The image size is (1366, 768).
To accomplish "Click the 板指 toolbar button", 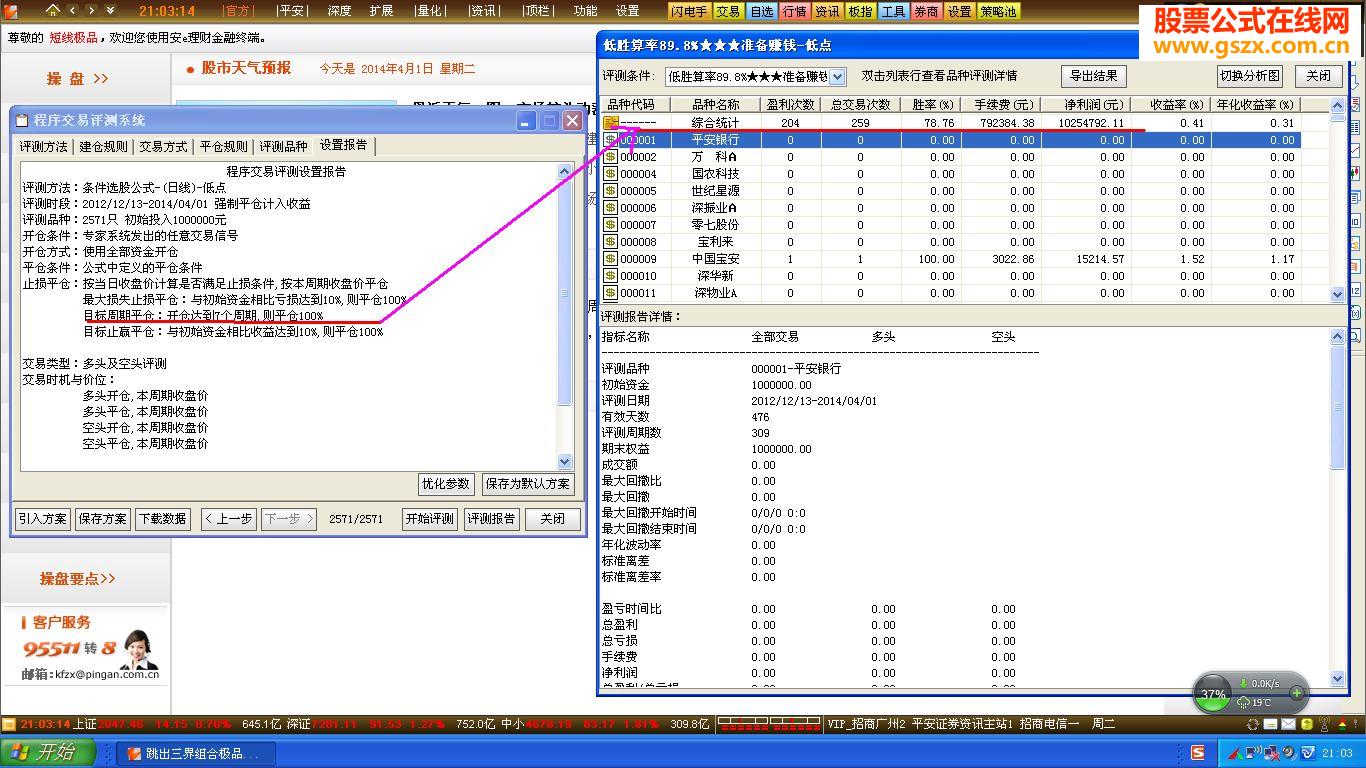I will [860, 11].
